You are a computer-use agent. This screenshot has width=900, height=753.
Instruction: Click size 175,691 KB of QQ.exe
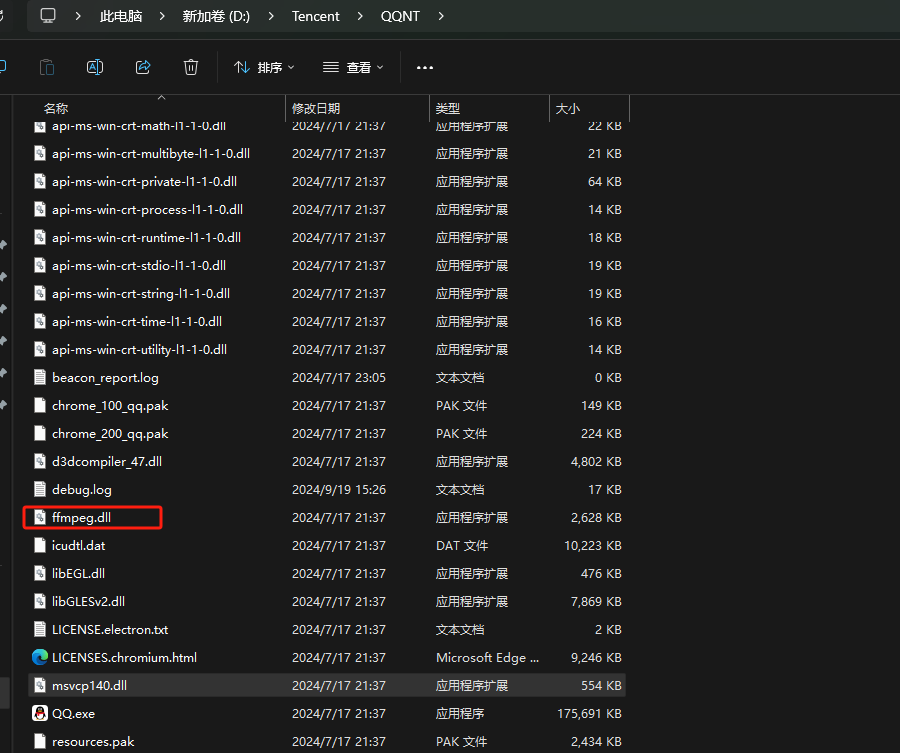click(x=589, y=713)
